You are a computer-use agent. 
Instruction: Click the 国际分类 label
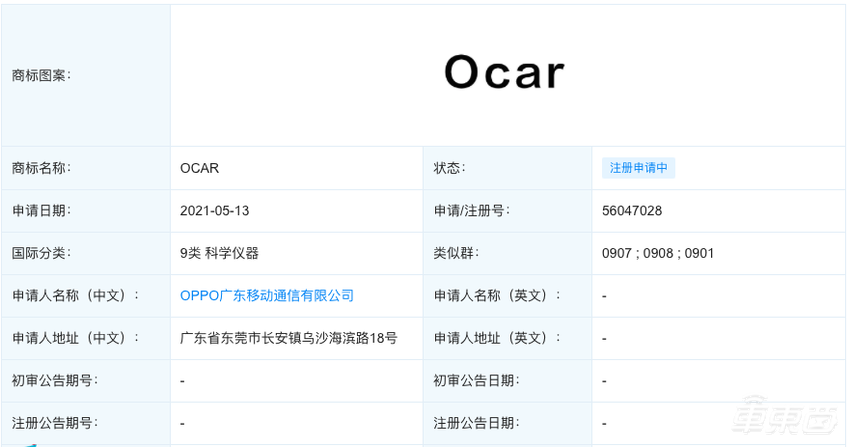[41, 253]
